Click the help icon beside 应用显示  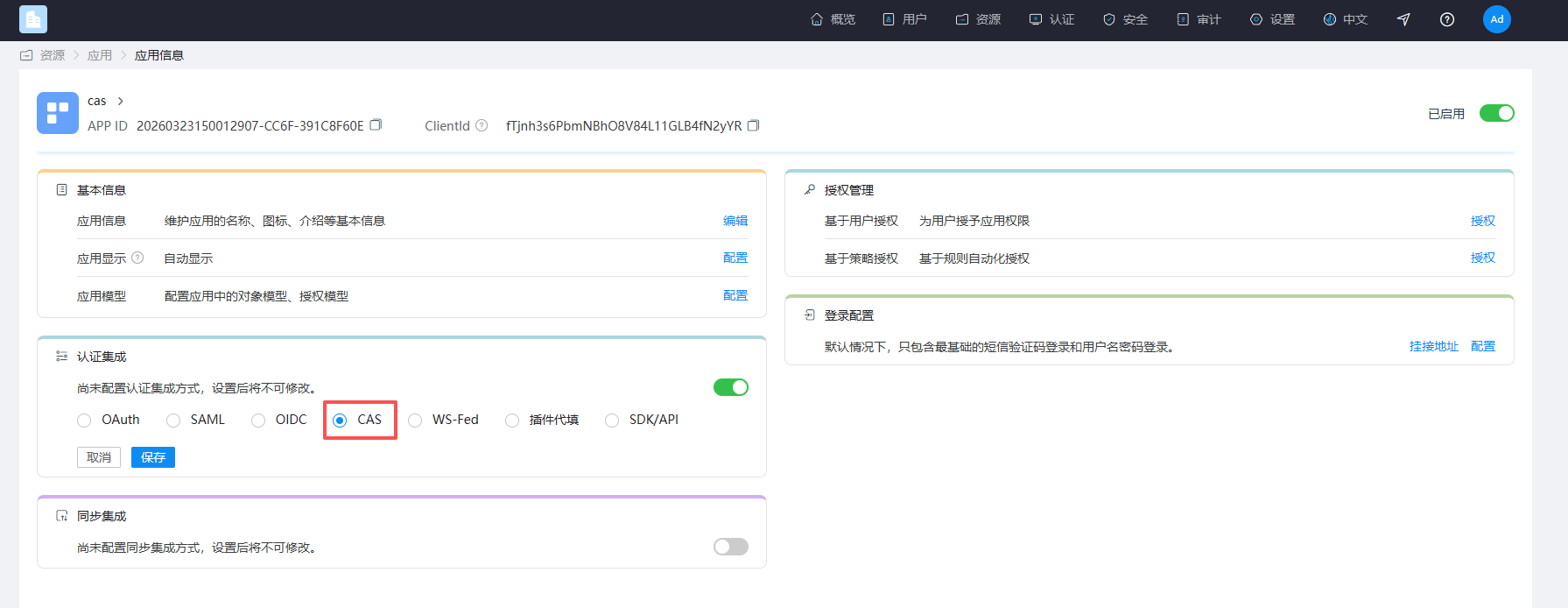point(137,258)
